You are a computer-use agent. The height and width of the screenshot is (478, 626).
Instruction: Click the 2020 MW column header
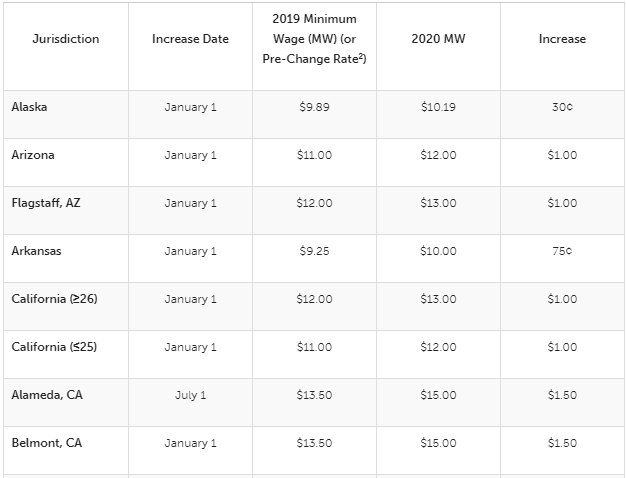pos(438,39)
